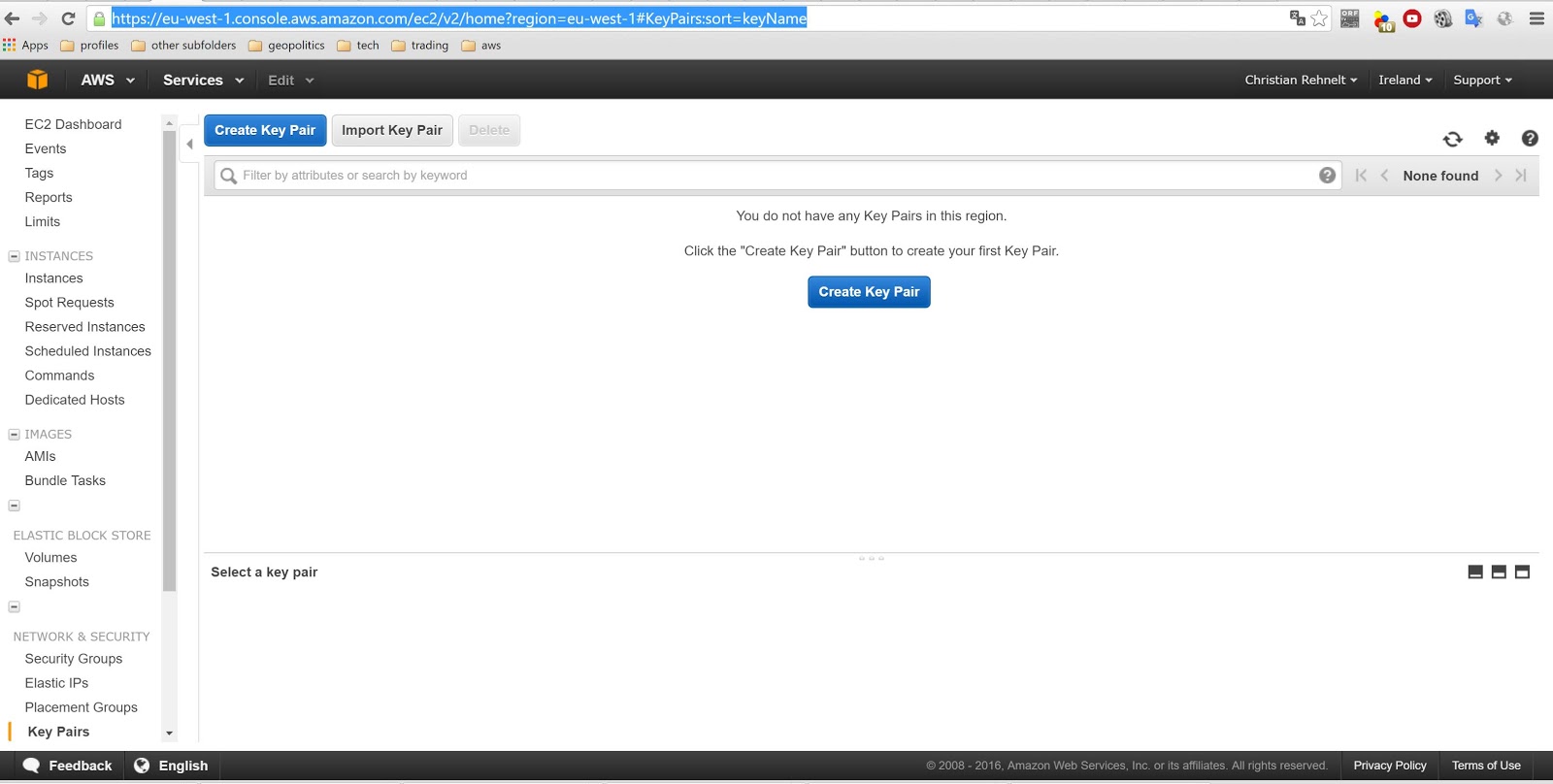Screen dimensions: 1553x784
Task: Collapse the NETWORK & SECURITY section
Action: pyautogui.click(x=14, y=607)
